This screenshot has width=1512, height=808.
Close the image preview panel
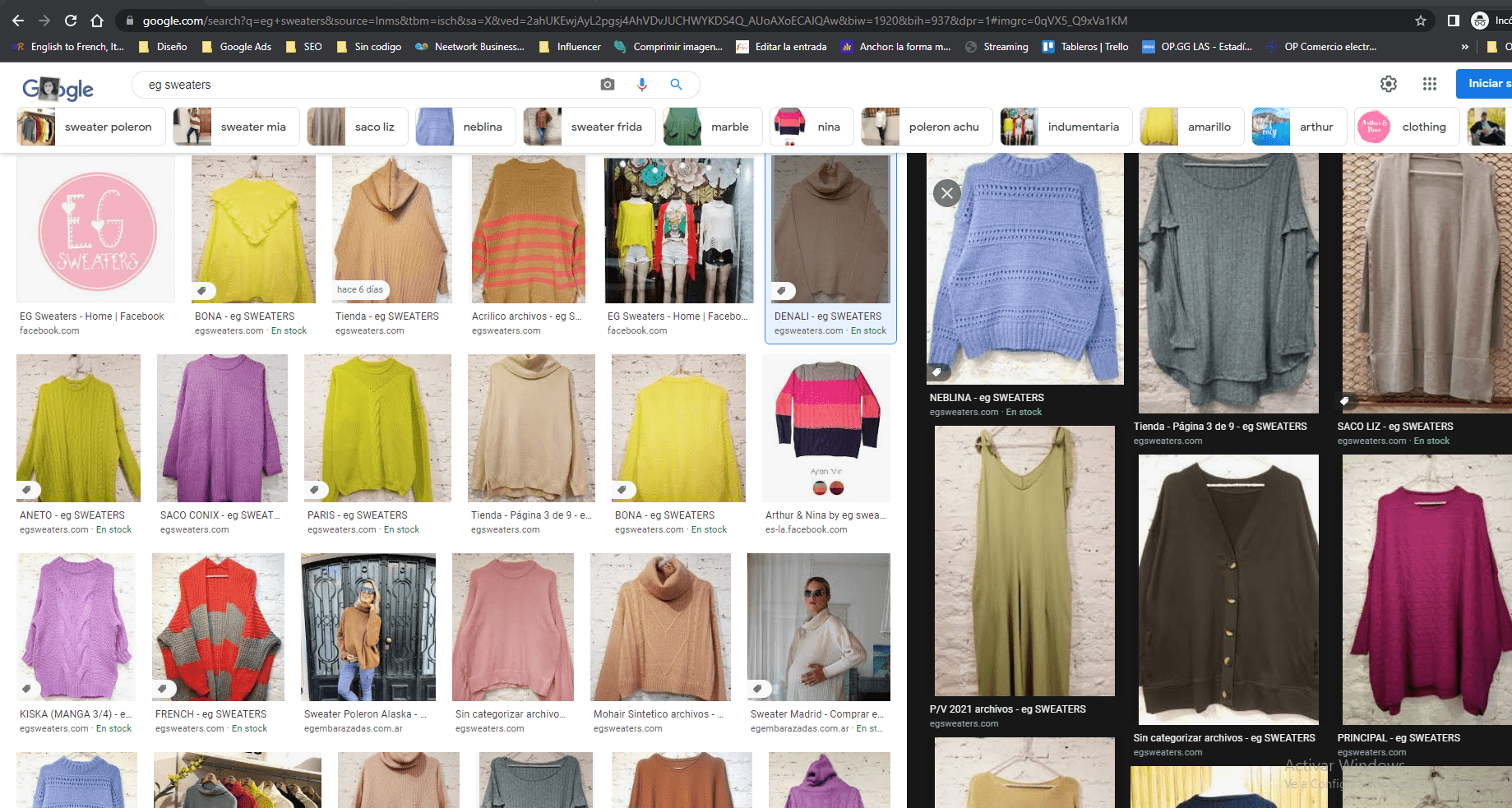947,193
